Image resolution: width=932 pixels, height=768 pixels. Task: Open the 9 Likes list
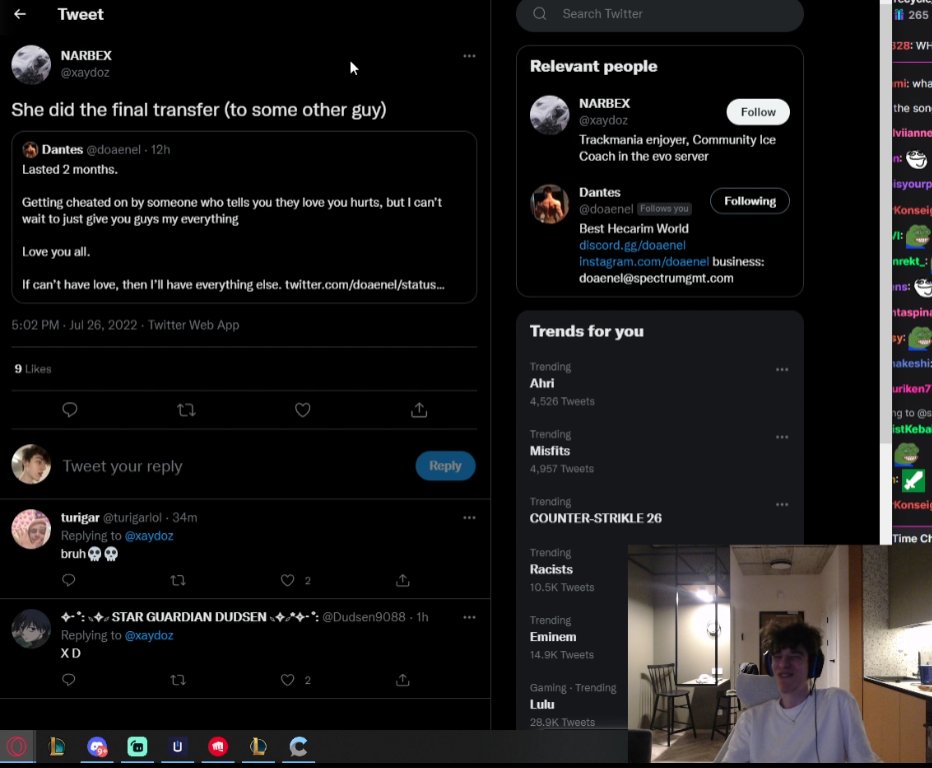point(33,369)
